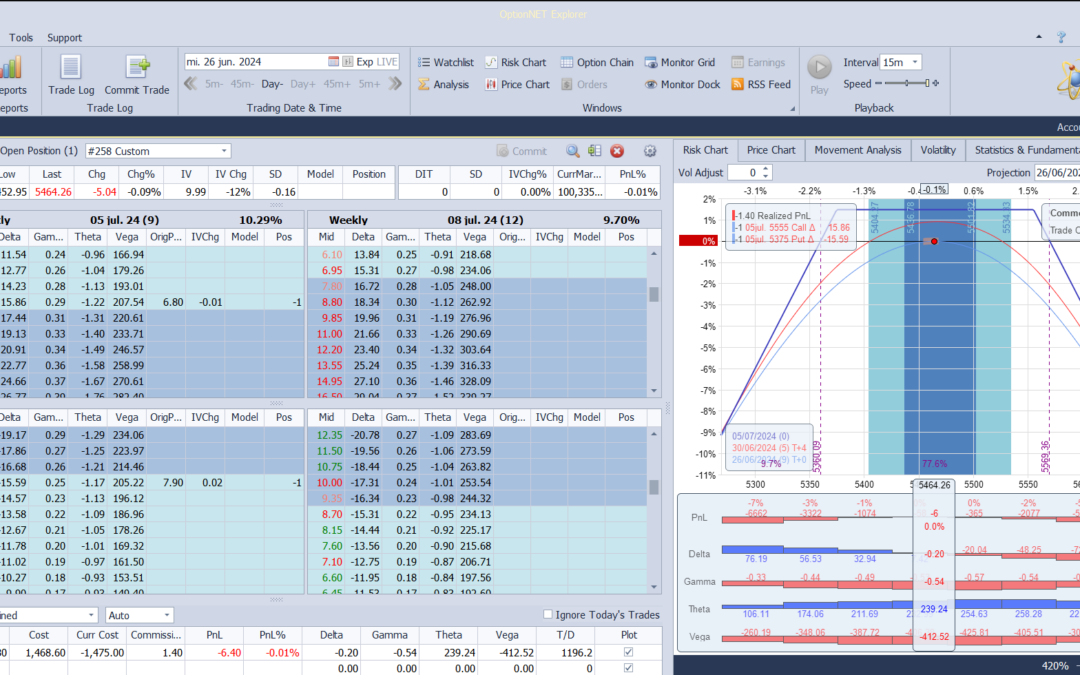This screenshot has height=675, width=1080.
Task: Expand the Interval 15m dropdown
Action: pos(914,62)
